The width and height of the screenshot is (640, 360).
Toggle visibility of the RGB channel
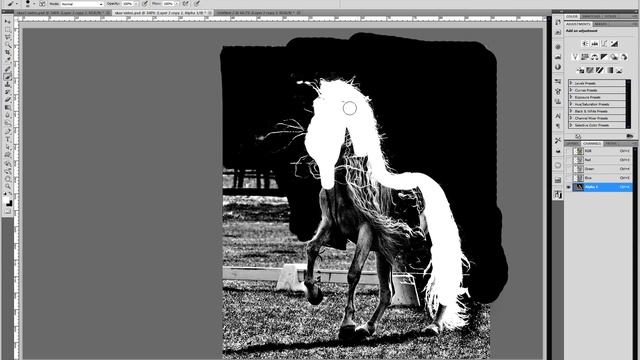[x=569, y=151]
